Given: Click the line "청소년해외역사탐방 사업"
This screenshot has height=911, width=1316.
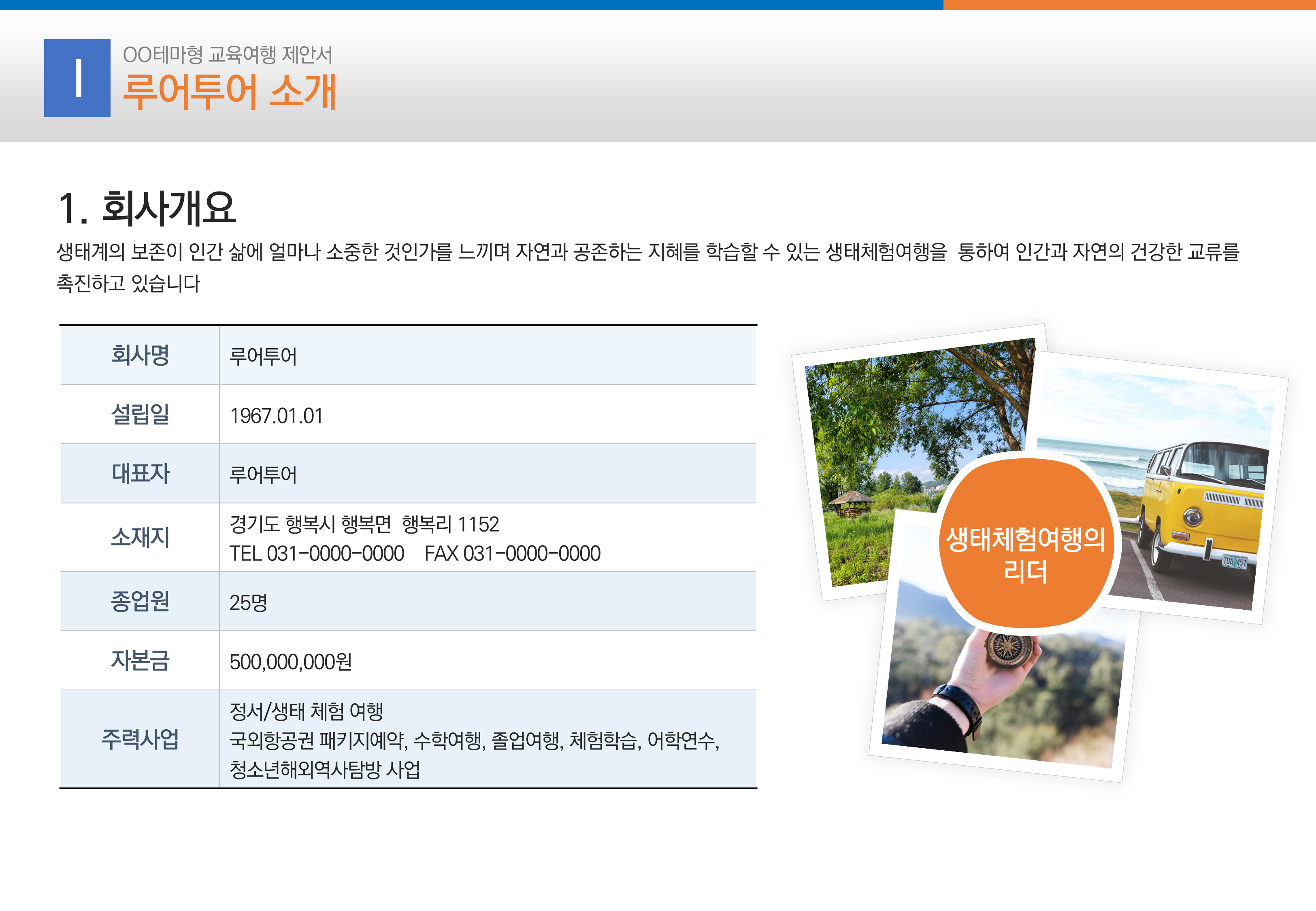Looking at the screenshot, I should (325, 770).
